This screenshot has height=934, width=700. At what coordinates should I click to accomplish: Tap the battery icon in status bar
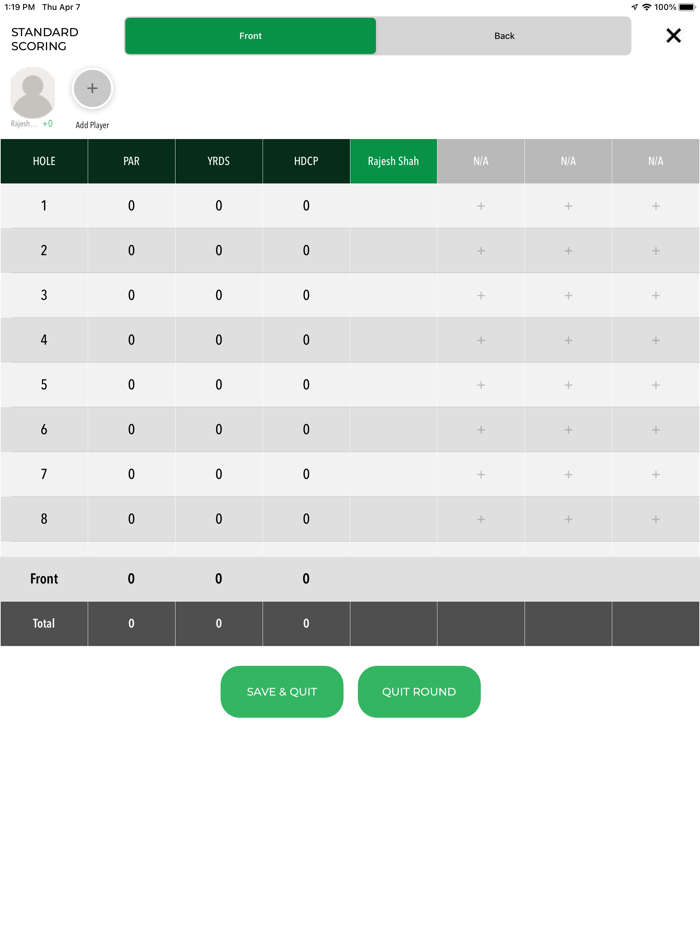coord(687,7)
